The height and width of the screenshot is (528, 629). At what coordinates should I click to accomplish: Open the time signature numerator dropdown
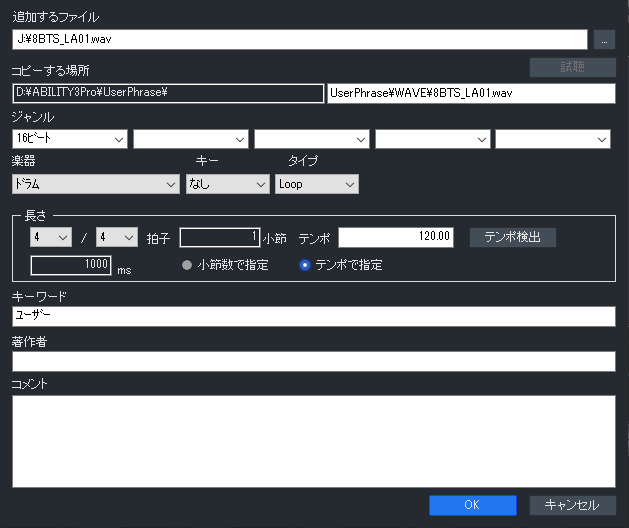pyautogui.click(x=51, y=237)
